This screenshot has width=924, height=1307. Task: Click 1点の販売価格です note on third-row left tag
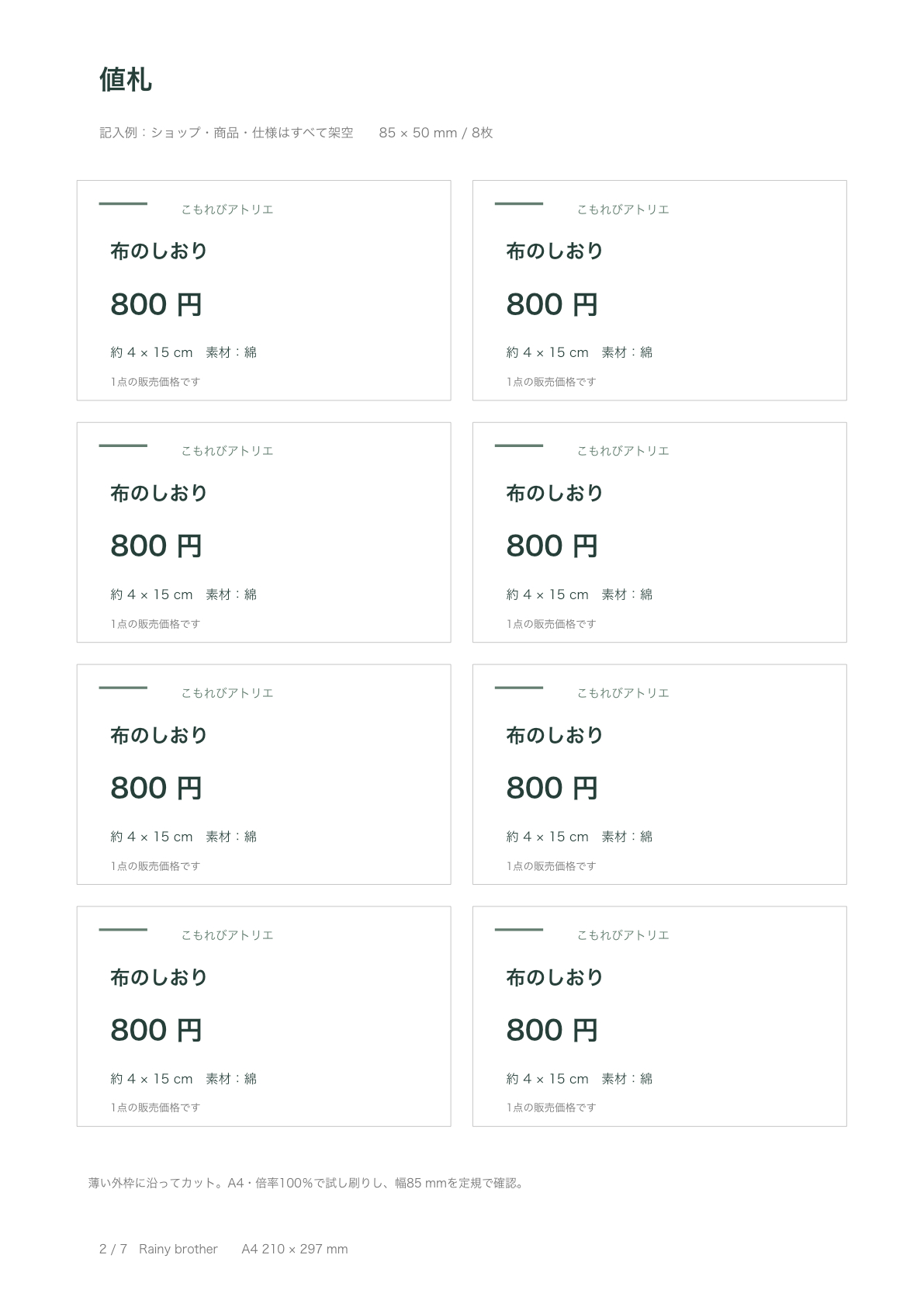click(x=155, y=866)
